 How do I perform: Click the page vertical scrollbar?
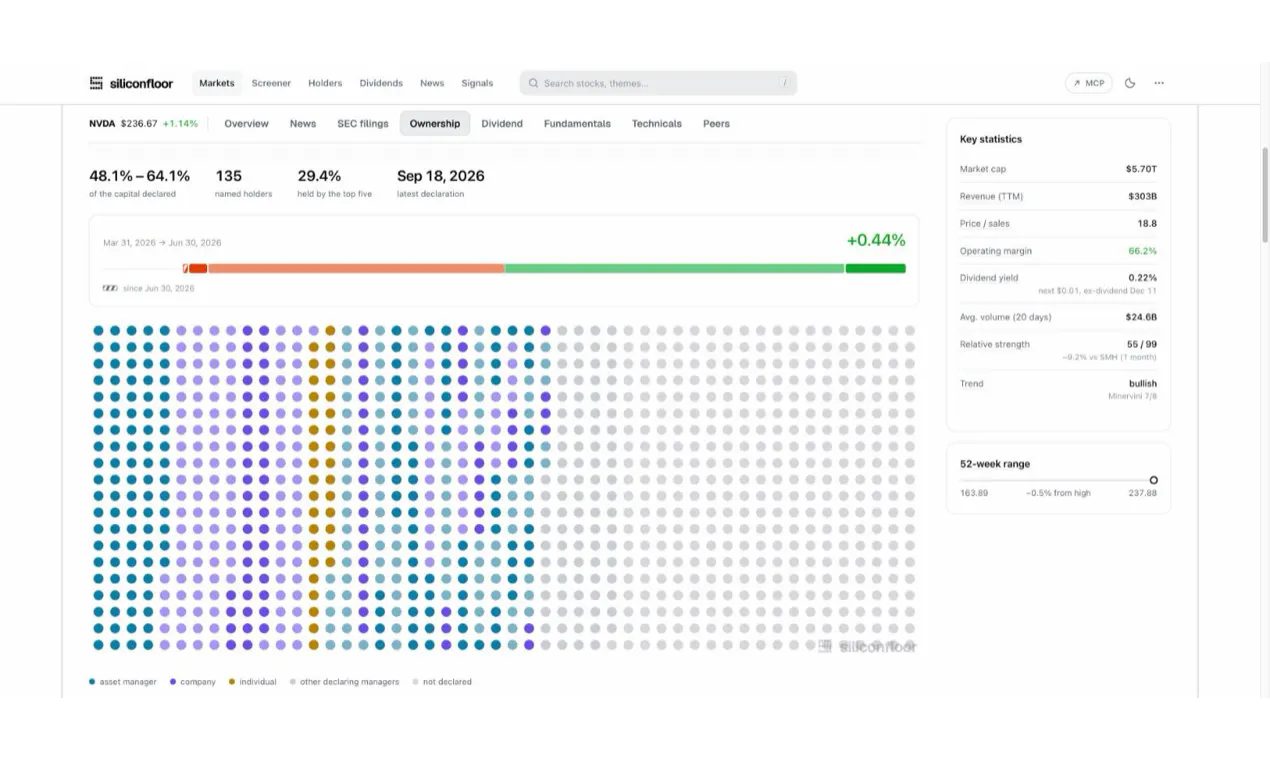[x=1265, y=195]
